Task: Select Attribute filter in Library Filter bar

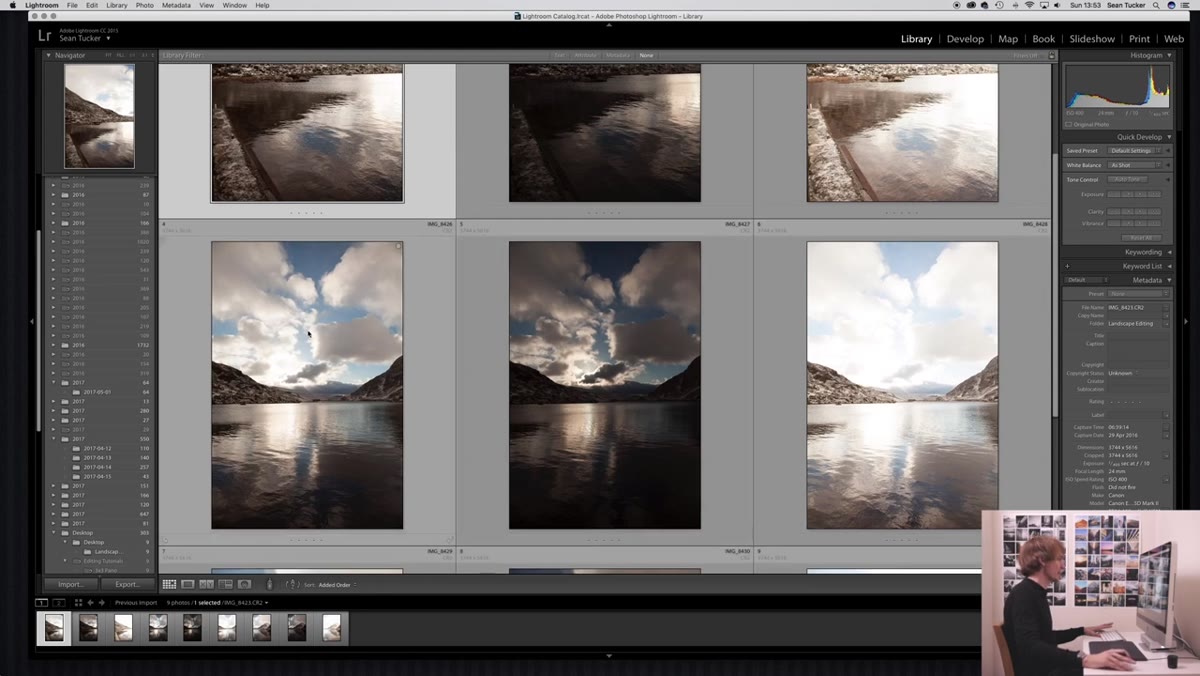Action: (586, 55)
